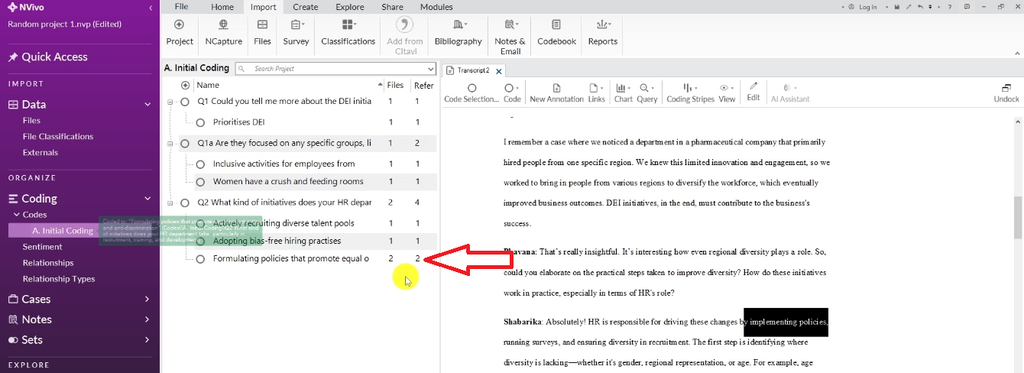The width and height of the screenshot is (1024, 373).
Task: Collapse the Q1 code tree node
Action: tap(170, 102)
